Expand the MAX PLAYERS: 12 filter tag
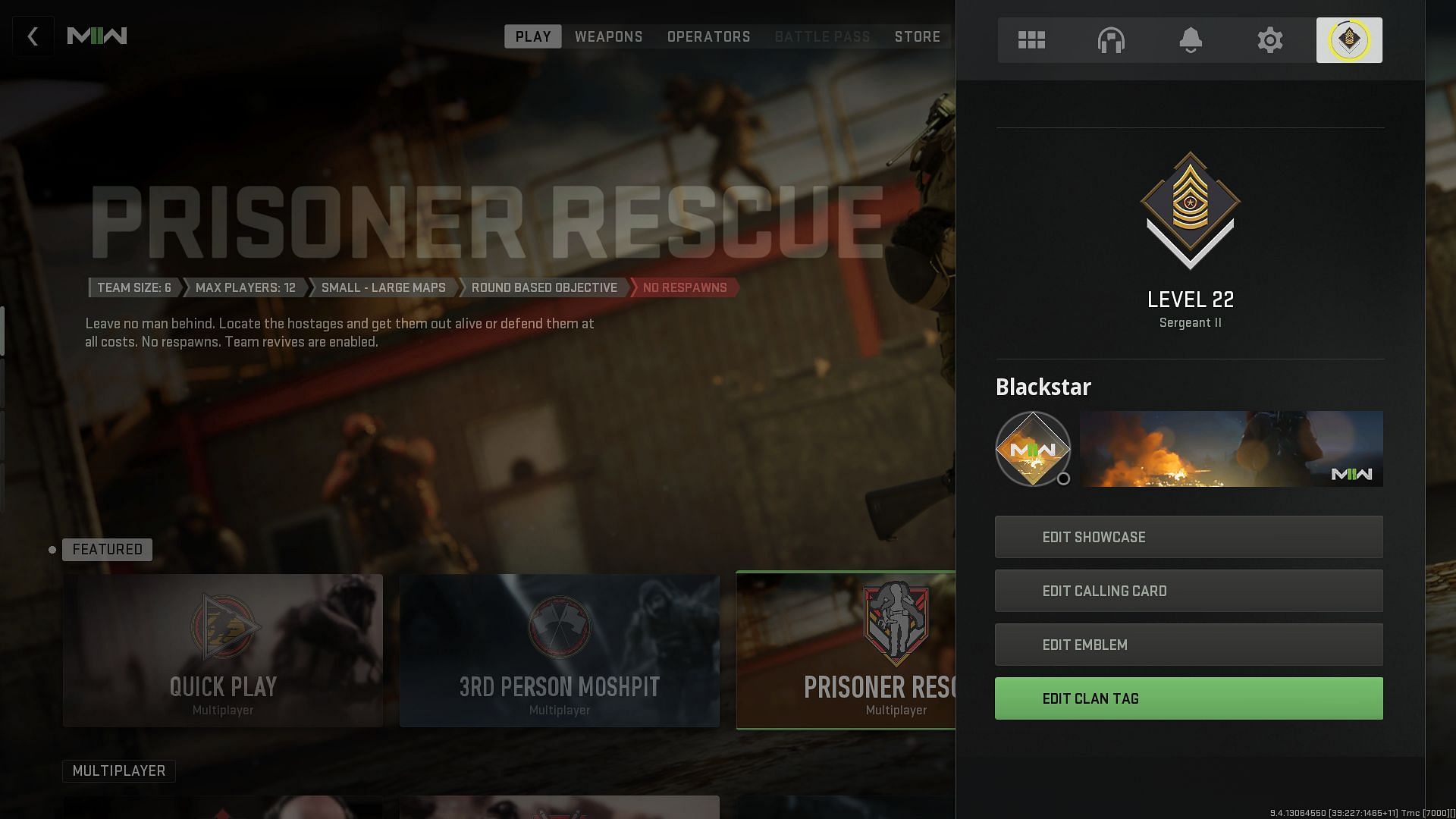Screen dimensions: 1456x819 246,287
